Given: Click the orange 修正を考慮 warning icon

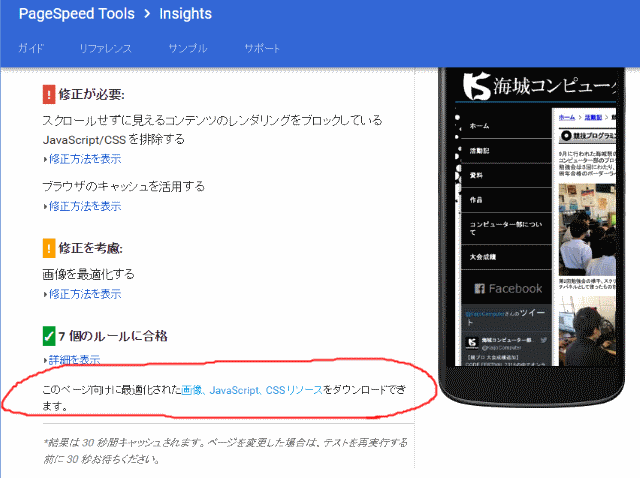Looking at the screenshot, I should (49, 248).
